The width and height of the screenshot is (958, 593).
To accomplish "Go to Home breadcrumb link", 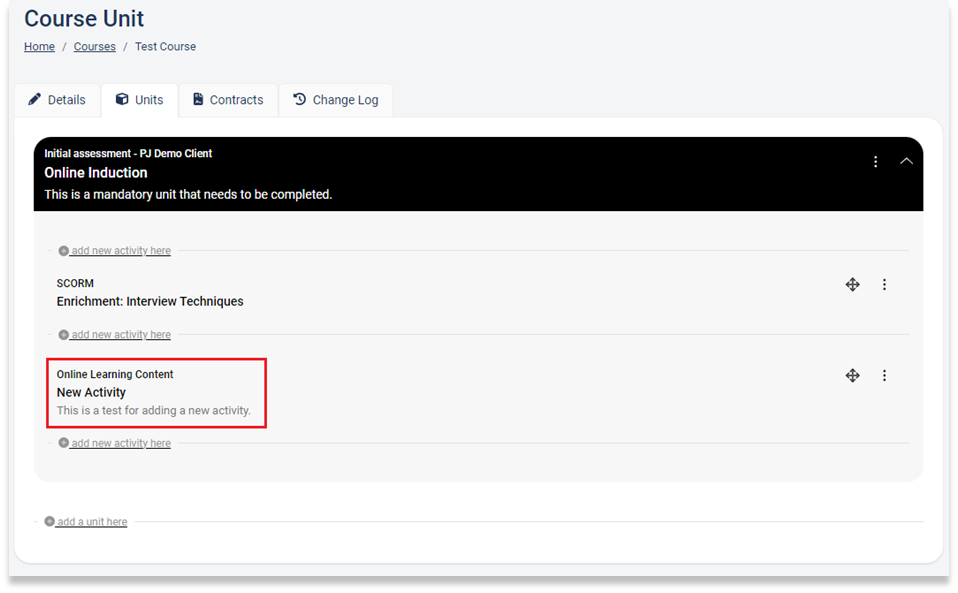I will 39,46.
